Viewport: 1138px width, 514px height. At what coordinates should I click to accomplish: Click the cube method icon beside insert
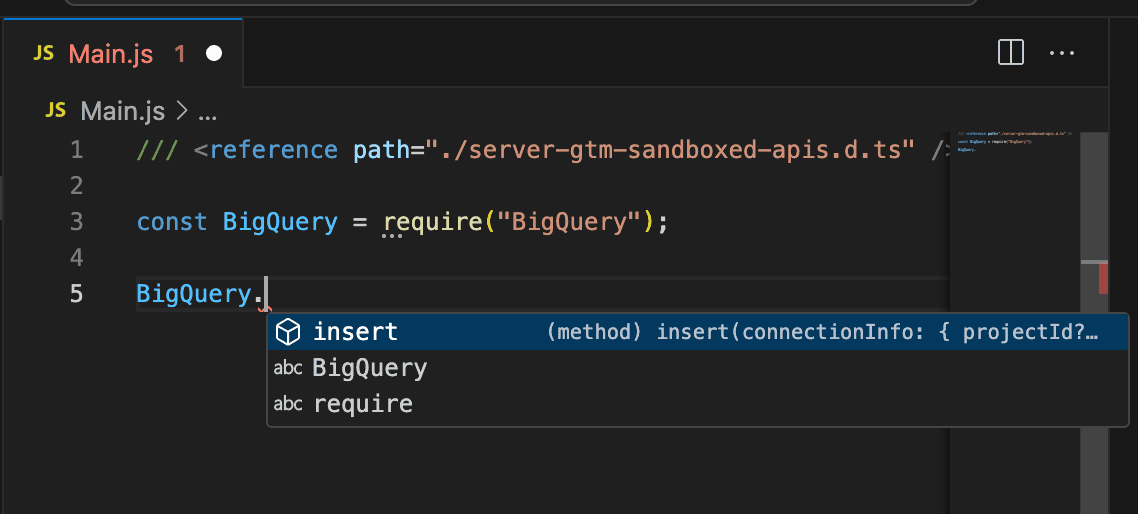288,332
